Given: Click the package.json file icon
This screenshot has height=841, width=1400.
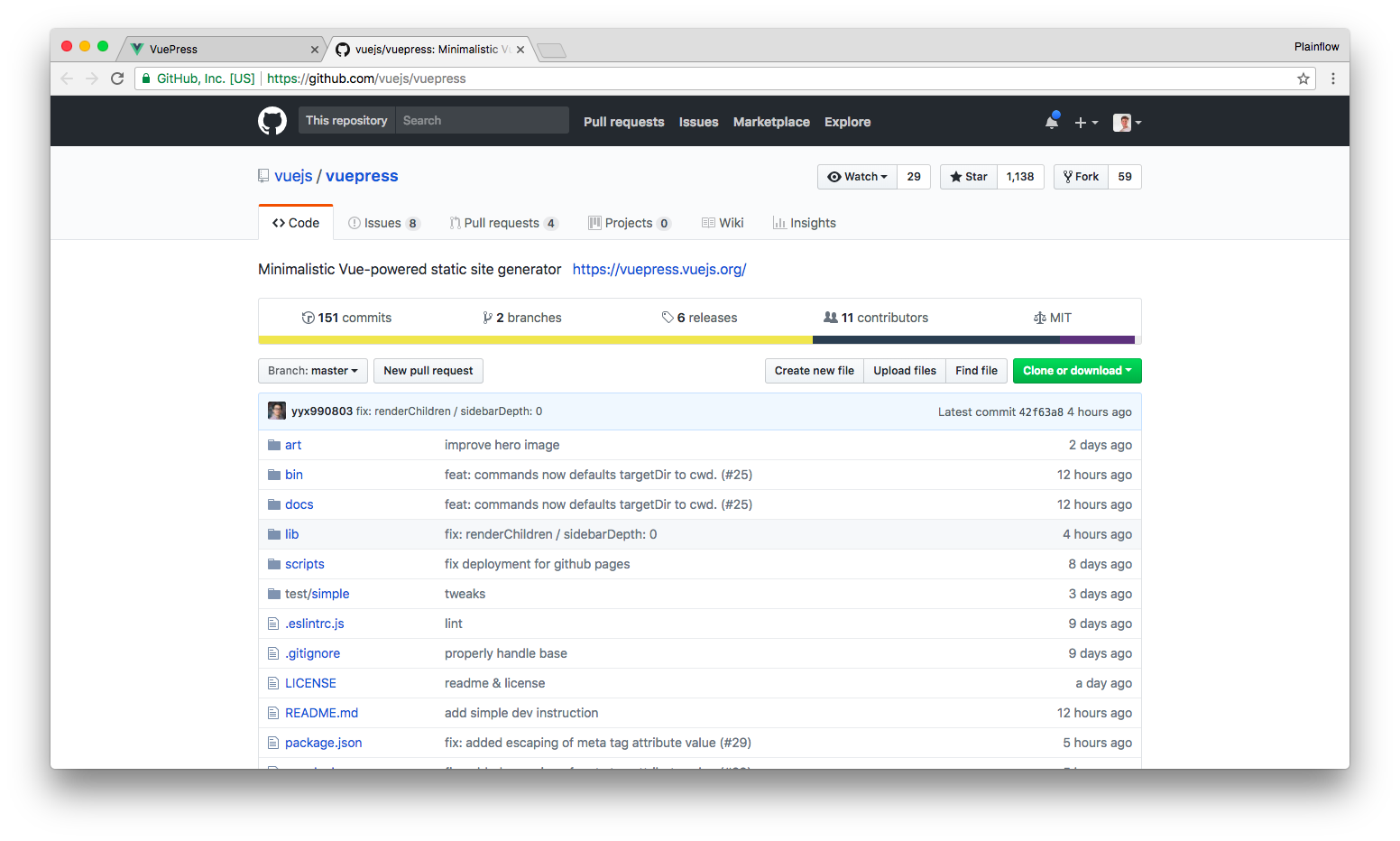Looking at the screenshot, I should pyautogui.click(x=273, y=743).
